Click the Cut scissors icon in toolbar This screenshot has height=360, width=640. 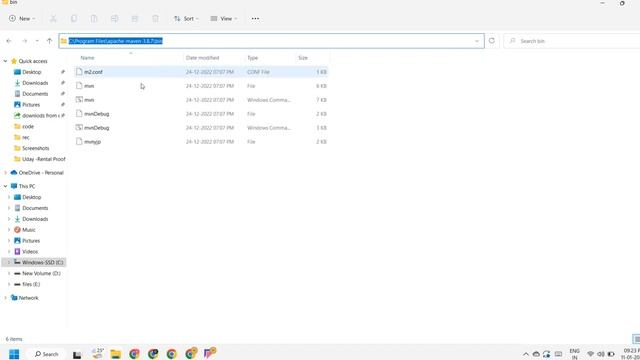53,18
